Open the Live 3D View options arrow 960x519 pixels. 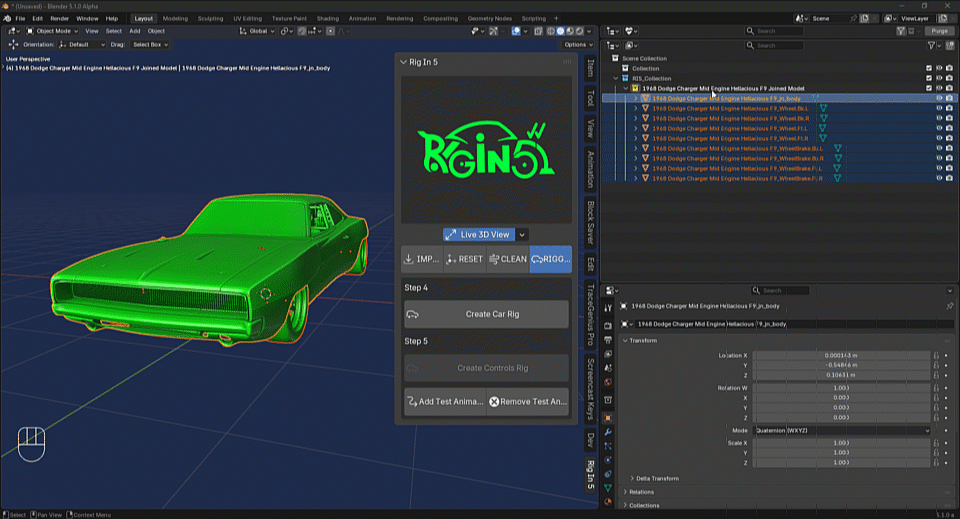[522, 234]
